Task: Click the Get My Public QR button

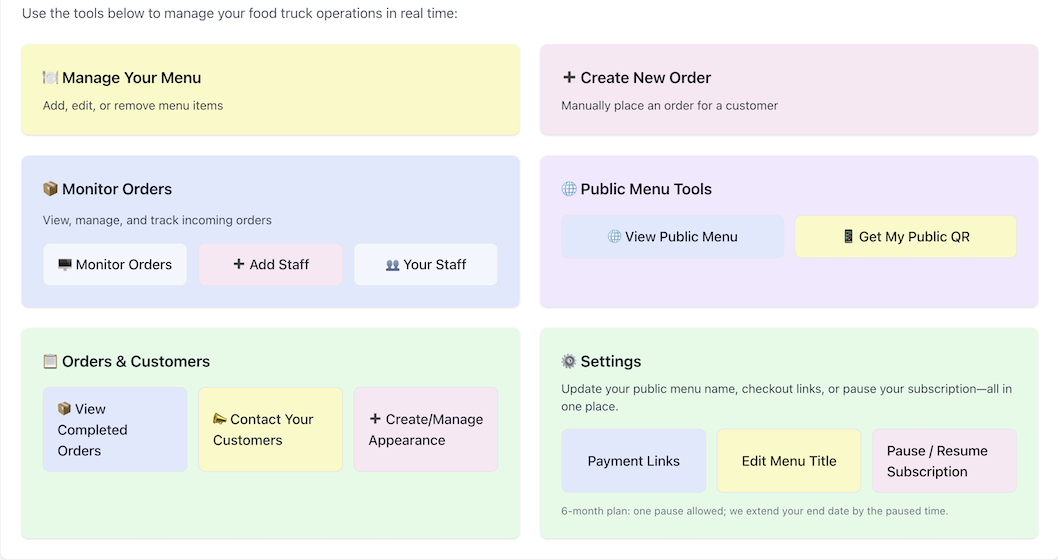Action: 906,237
